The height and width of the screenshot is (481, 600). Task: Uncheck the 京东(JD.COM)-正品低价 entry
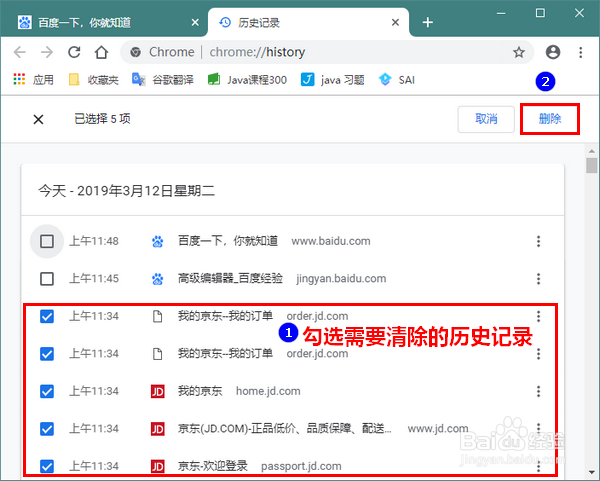[x=47, y=429]
